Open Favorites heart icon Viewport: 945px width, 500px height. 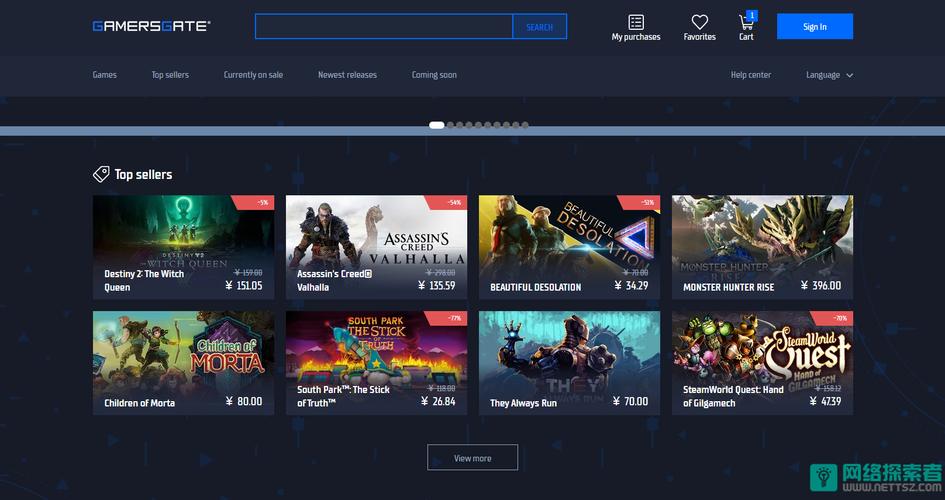(700, 22)
